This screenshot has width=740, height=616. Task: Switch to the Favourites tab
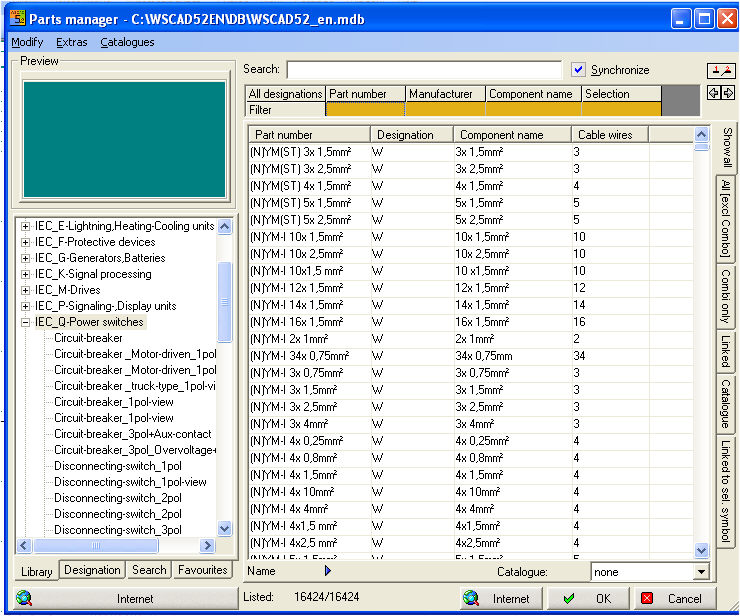click(x=202, y=570)
